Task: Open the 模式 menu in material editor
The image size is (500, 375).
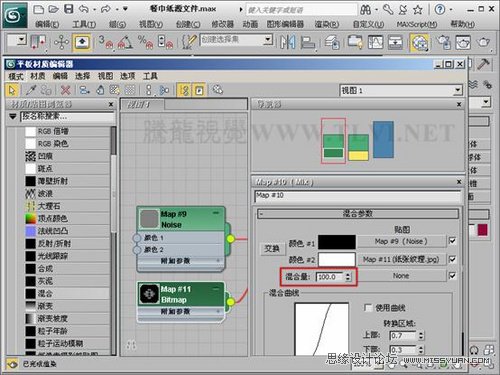Action: [16, 76]
